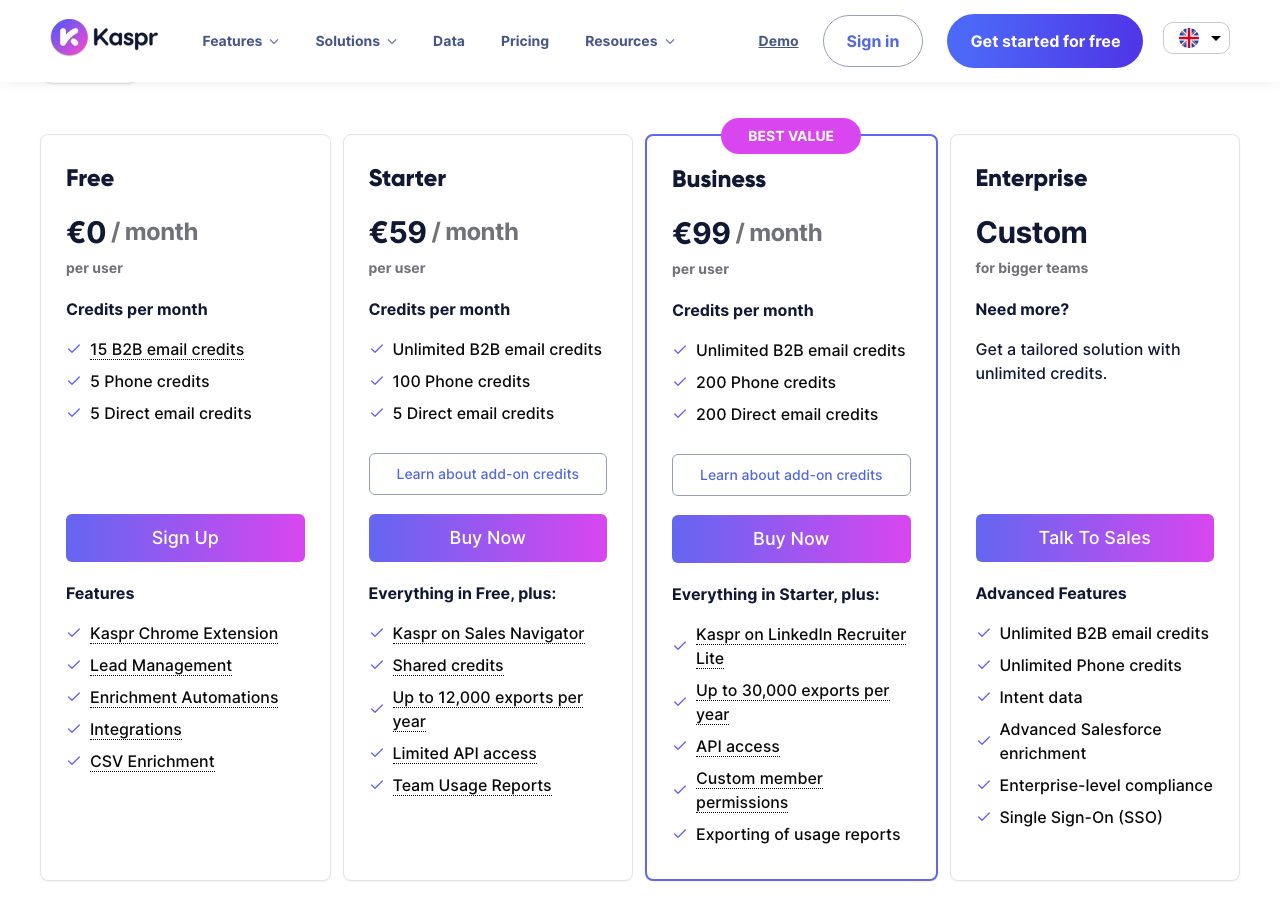Expand the Solutions menu

coord(356,41)
